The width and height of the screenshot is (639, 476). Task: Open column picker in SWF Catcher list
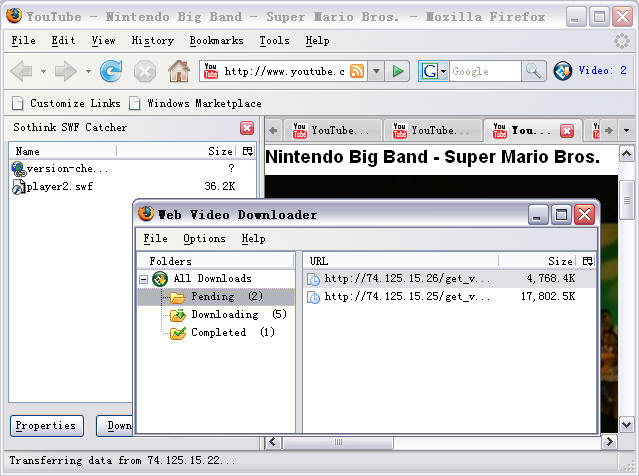click(247, 151)
